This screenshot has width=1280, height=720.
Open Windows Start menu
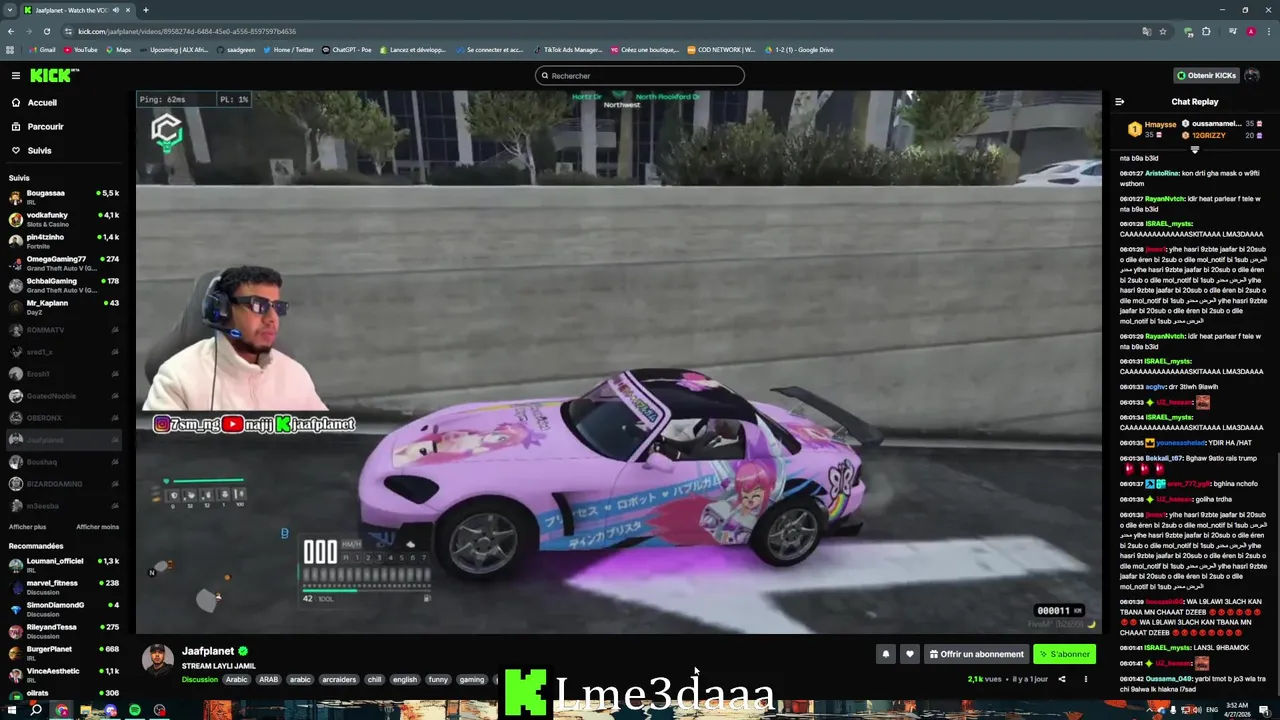pyautogui.click(x=12, y=710)
